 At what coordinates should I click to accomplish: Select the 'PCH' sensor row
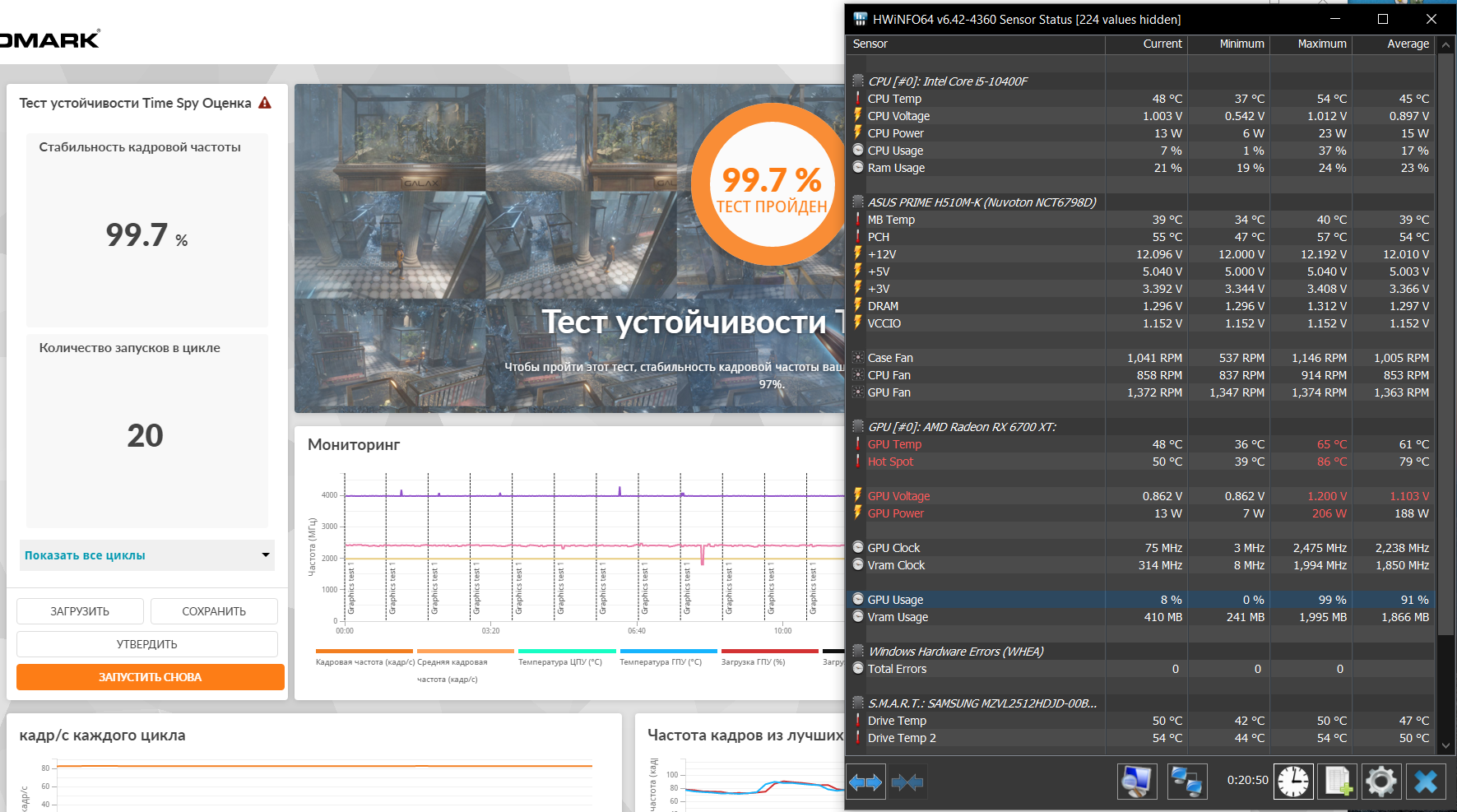coord(1140,237)
